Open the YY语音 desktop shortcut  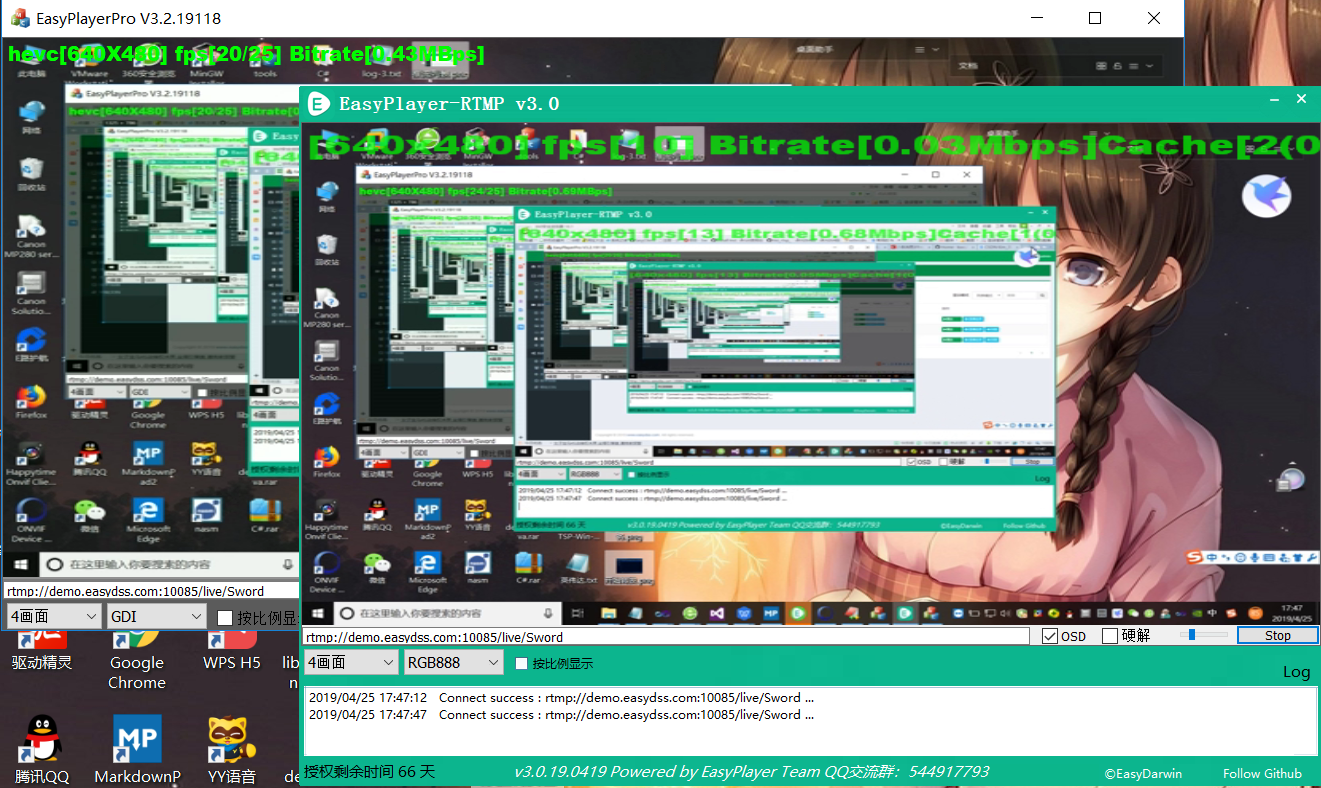[x=232, y=750]
